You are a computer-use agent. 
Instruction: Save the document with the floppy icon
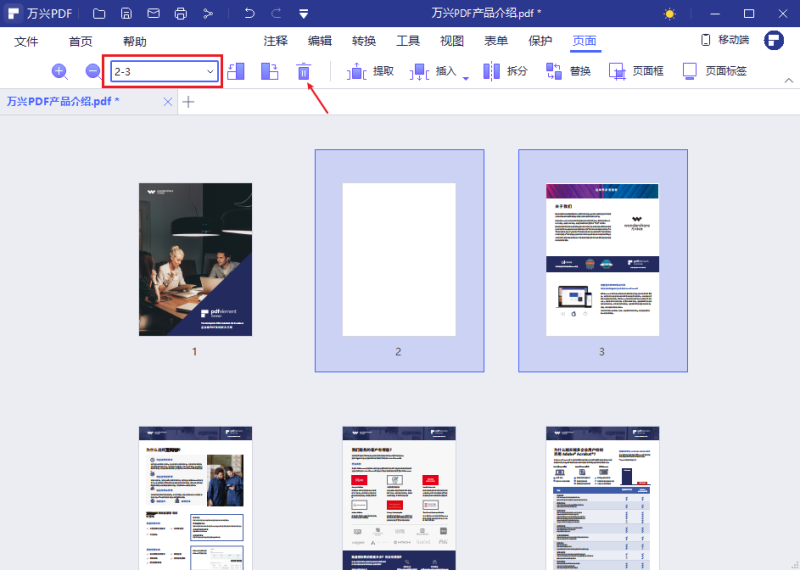[126, 14]
